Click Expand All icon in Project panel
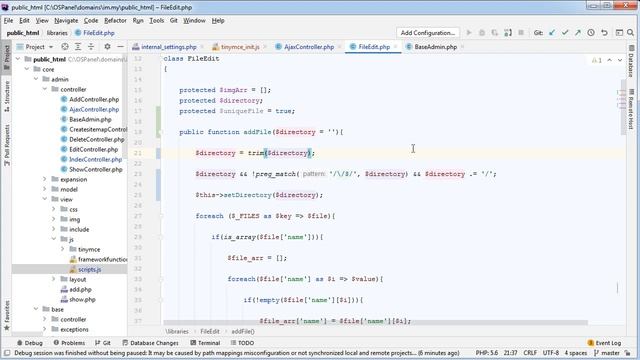The width and height of the screenshot is (640, 360). point(78,47)
